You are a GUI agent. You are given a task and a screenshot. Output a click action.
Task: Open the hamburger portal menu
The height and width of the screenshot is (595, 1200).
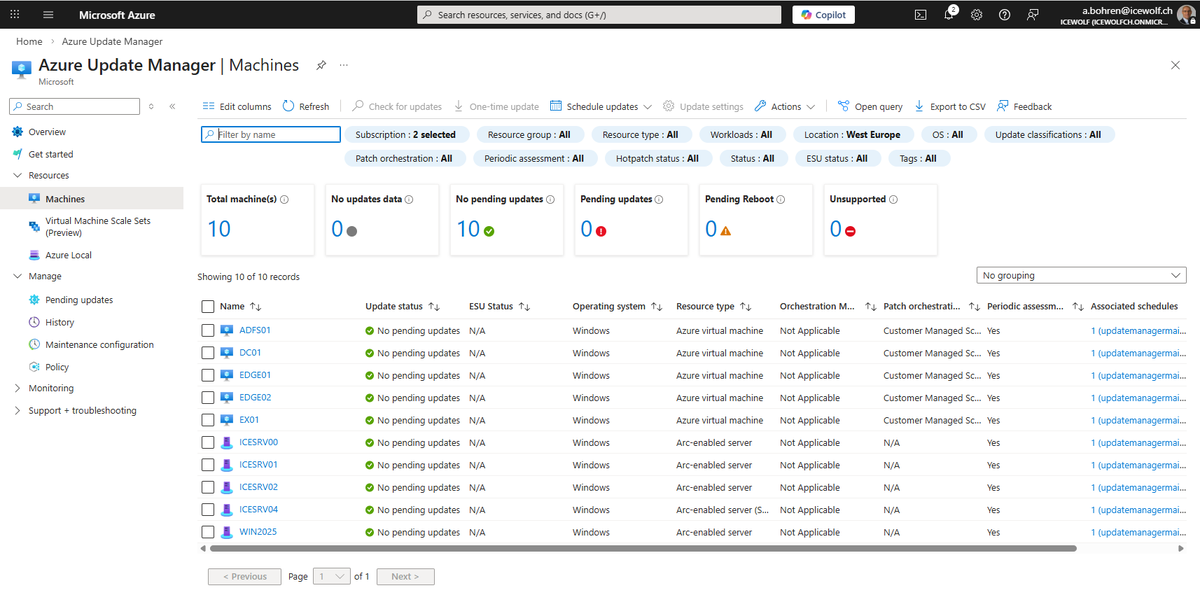click(48, 15)
